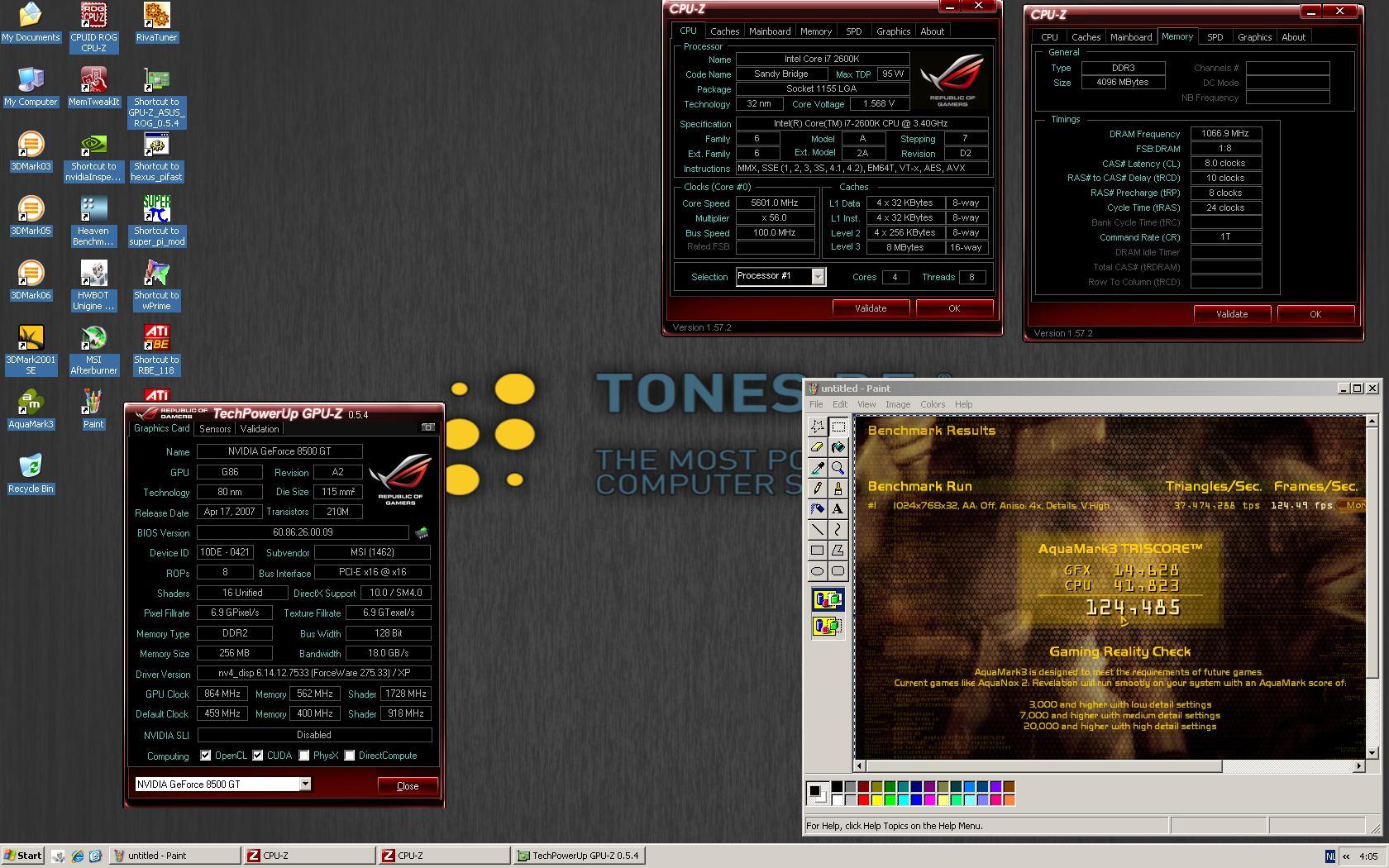Click Validate in the CPU tab CPU-Z window
The image size is (1389, 868).
click(871, 308)
